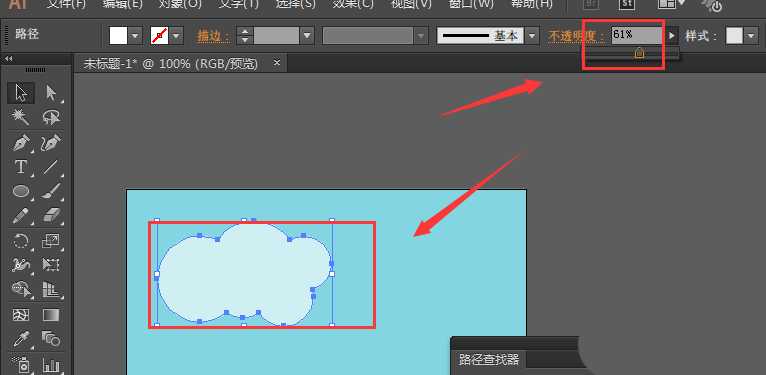The width and height of the screenshot is (766, 375).
Task: Open the stroke weight dropdown
Action: point(307,35)
